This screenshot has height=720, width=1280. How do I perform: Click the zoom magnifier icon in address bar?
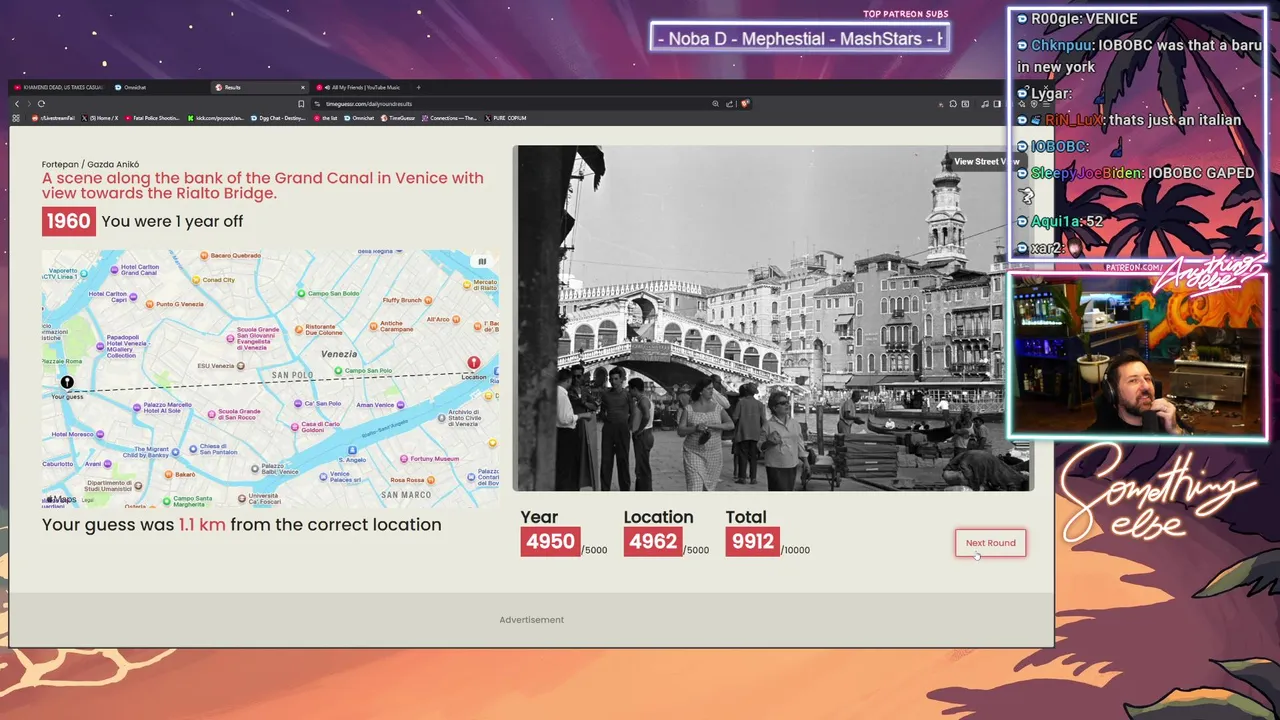pyautogui.click(x=715, y=104)
